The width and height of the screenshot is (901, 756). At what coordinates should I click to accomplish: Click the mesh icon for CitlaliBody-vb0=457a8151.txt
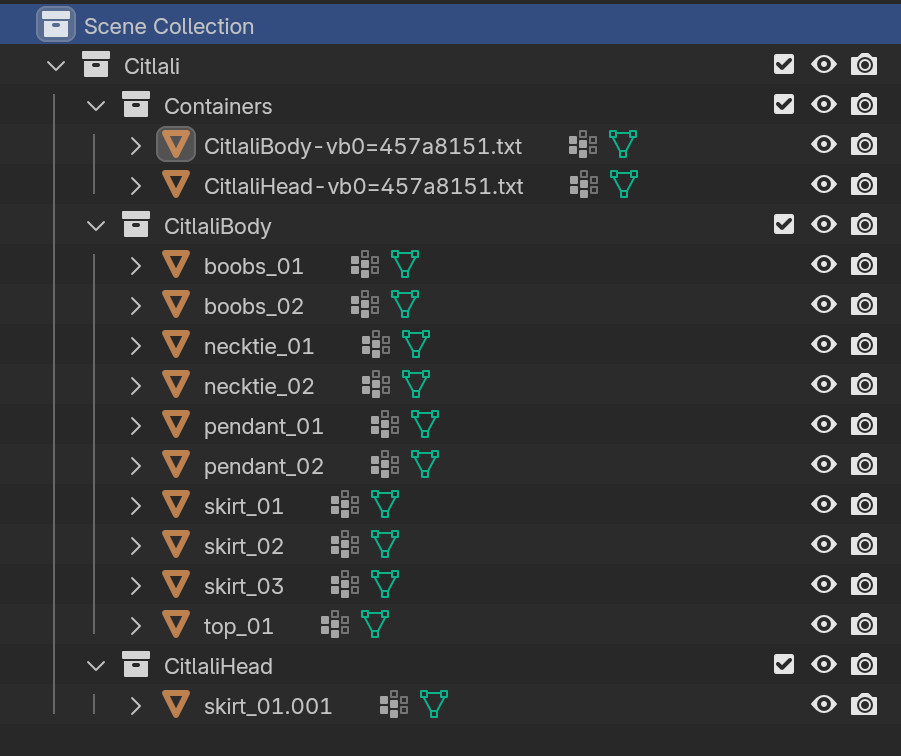click(x=176, y=144)
